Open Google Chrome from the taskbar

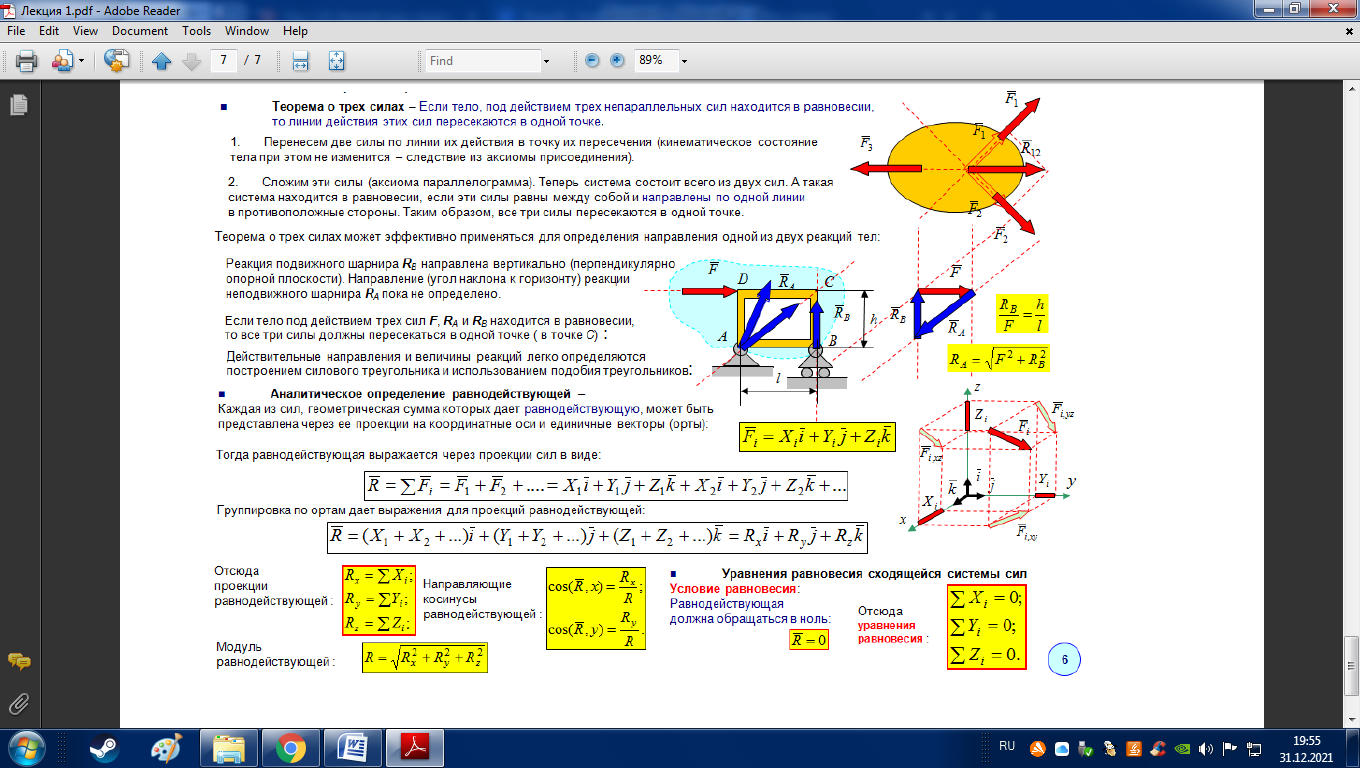291,748
